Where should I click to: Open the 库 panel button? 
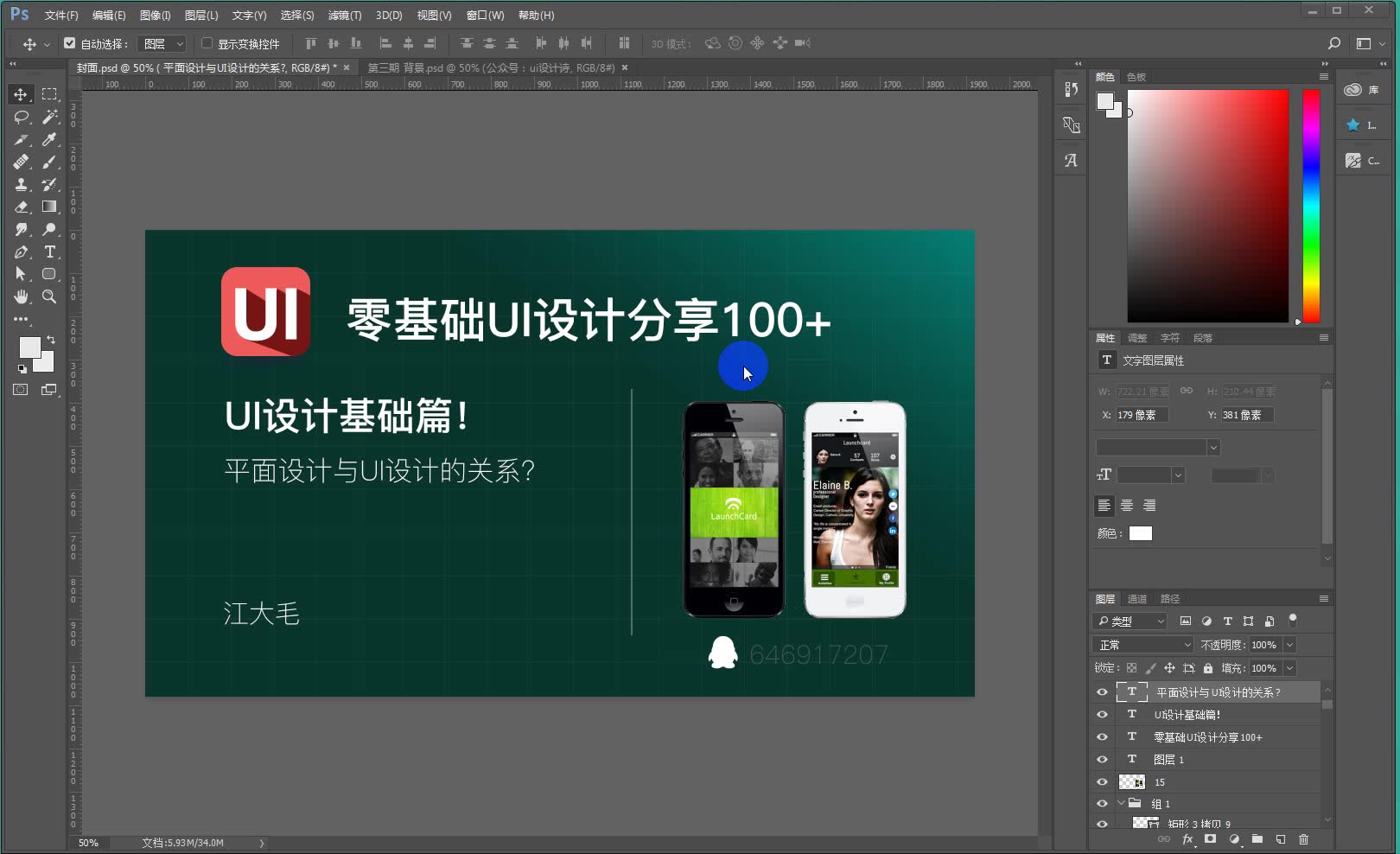[1363, 90]
